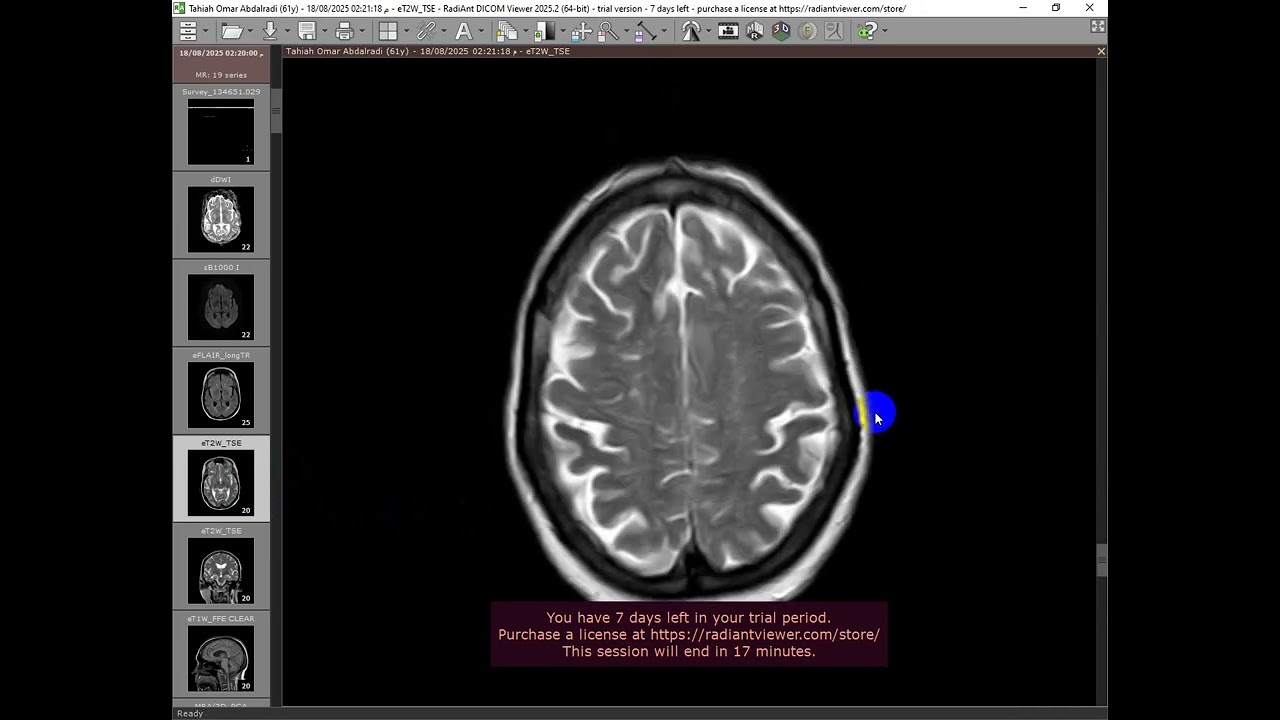This screenshot has width=1280, height=720.
Task: Expand dropdown arrow next to save icon
Action: click(324, 31)
